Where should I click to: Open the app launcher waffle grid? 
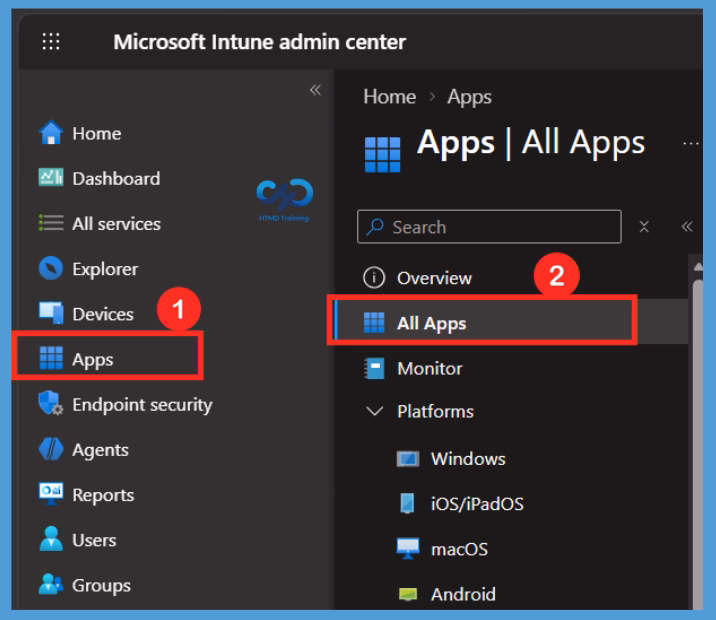[51, 42]
